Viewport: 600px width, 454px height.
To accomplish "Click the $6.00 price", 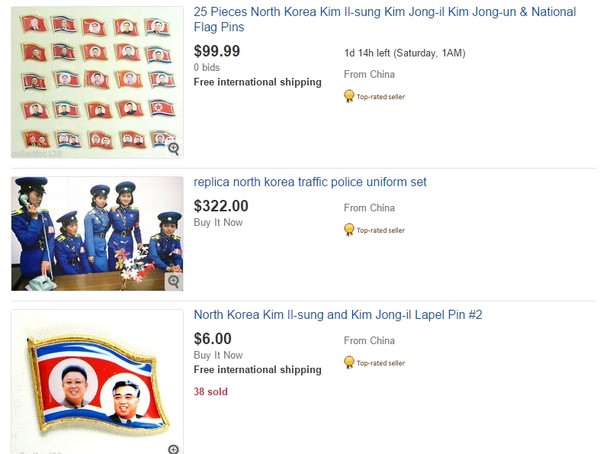I will (x=212, y=338).
